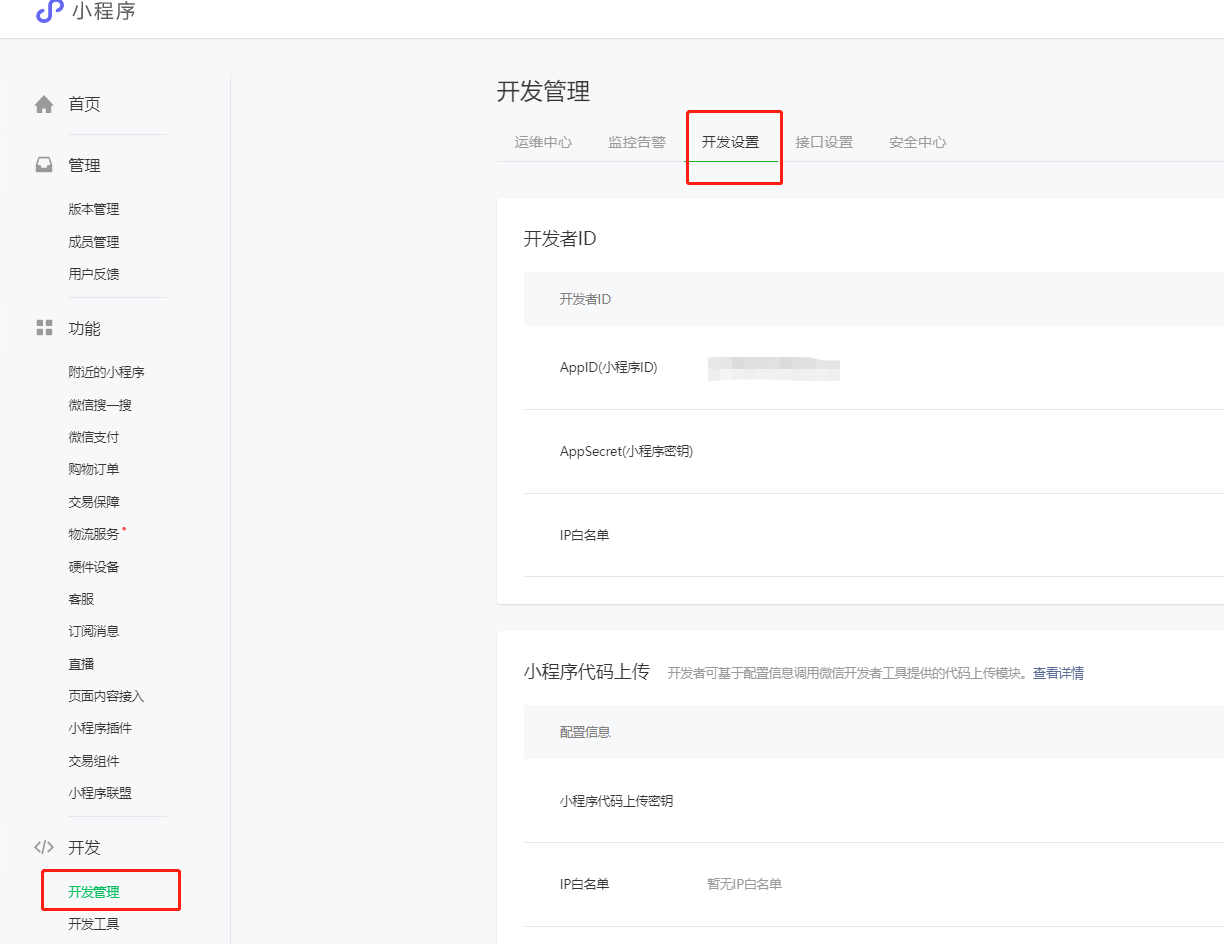
Task: Click the grid icon beside 功能
Action: pyautogui.click(x=44, y=328)
